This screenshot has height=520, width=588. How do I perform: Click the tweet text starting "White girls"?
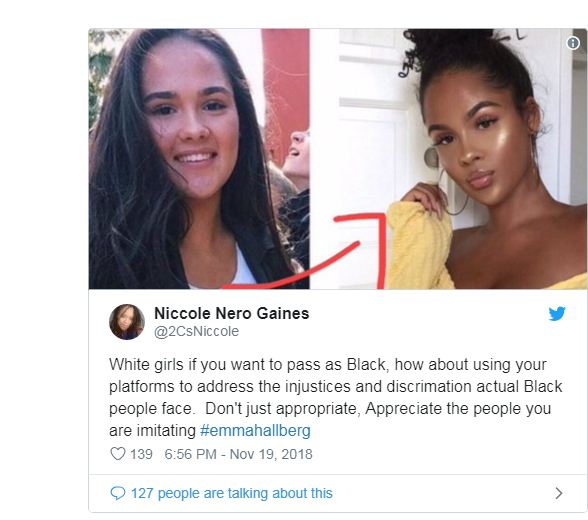(336, 397)
